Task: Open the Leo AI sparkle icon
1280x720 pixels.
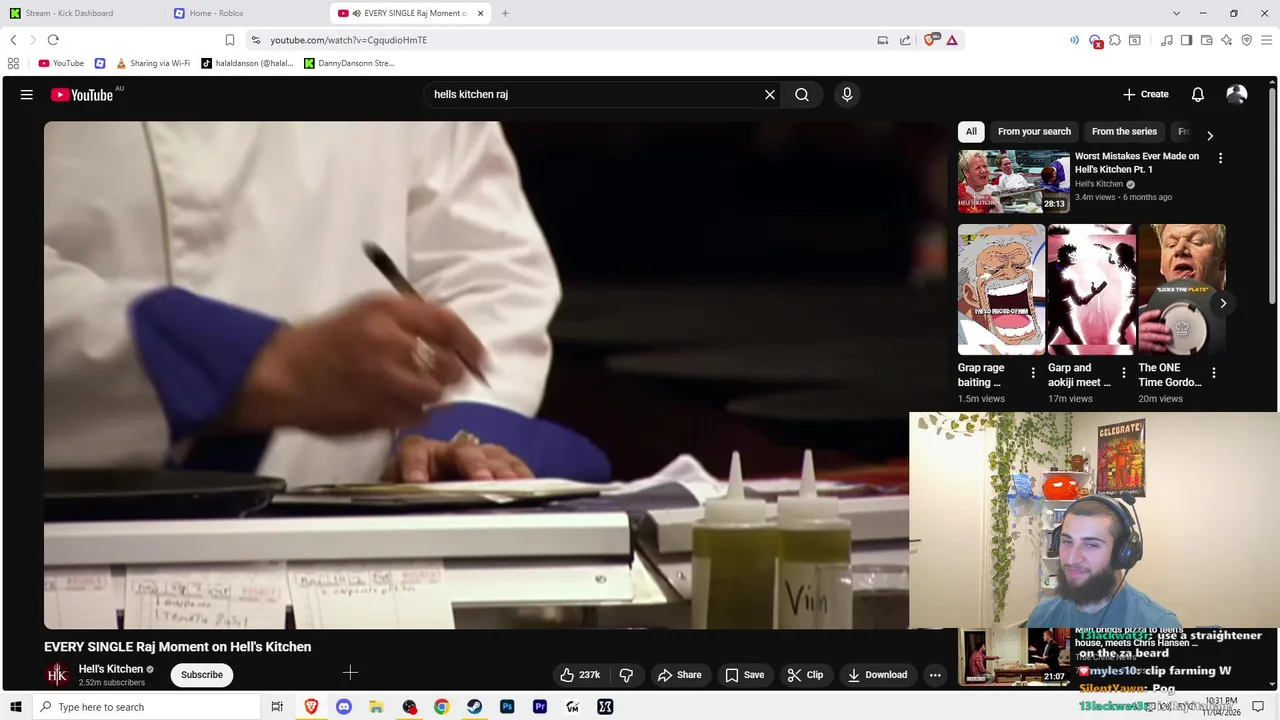Action: point(1226,40)
